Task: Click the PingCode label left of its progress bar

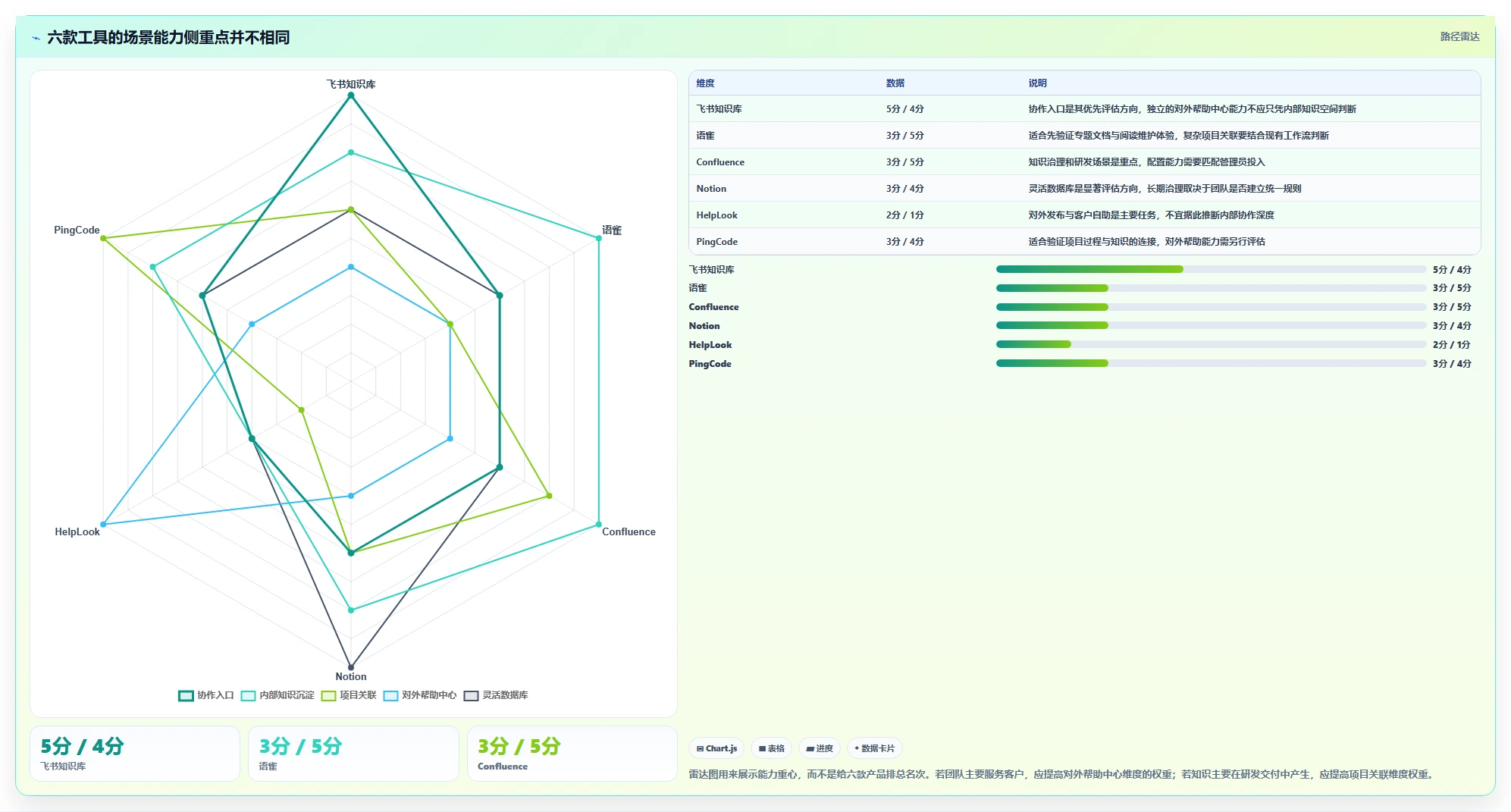Action: click(710, 364)
